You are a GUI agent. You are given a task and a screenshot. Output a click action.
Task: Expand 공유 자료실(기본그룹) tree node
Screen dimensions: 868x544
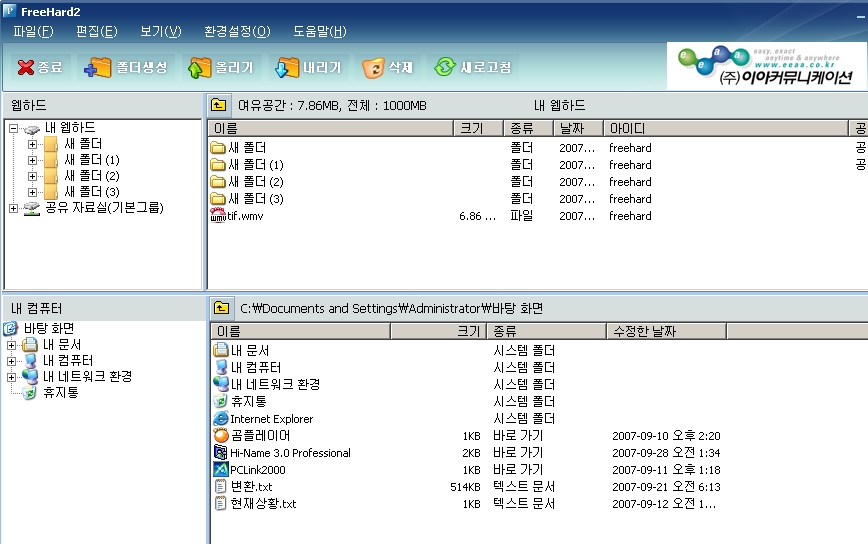point(13,208)
